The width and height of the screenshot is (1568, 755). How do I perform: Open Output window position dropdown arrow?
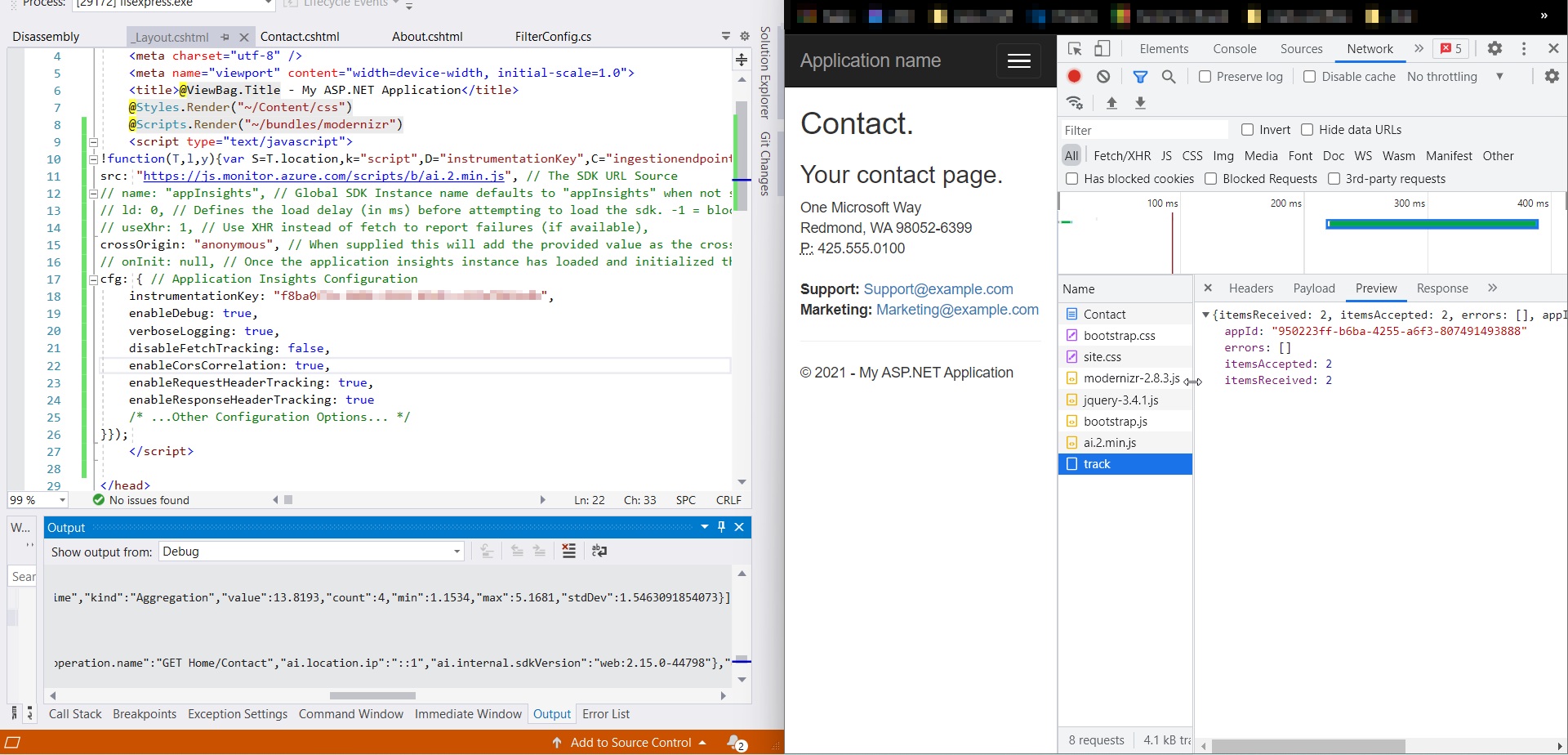[704, 527]
